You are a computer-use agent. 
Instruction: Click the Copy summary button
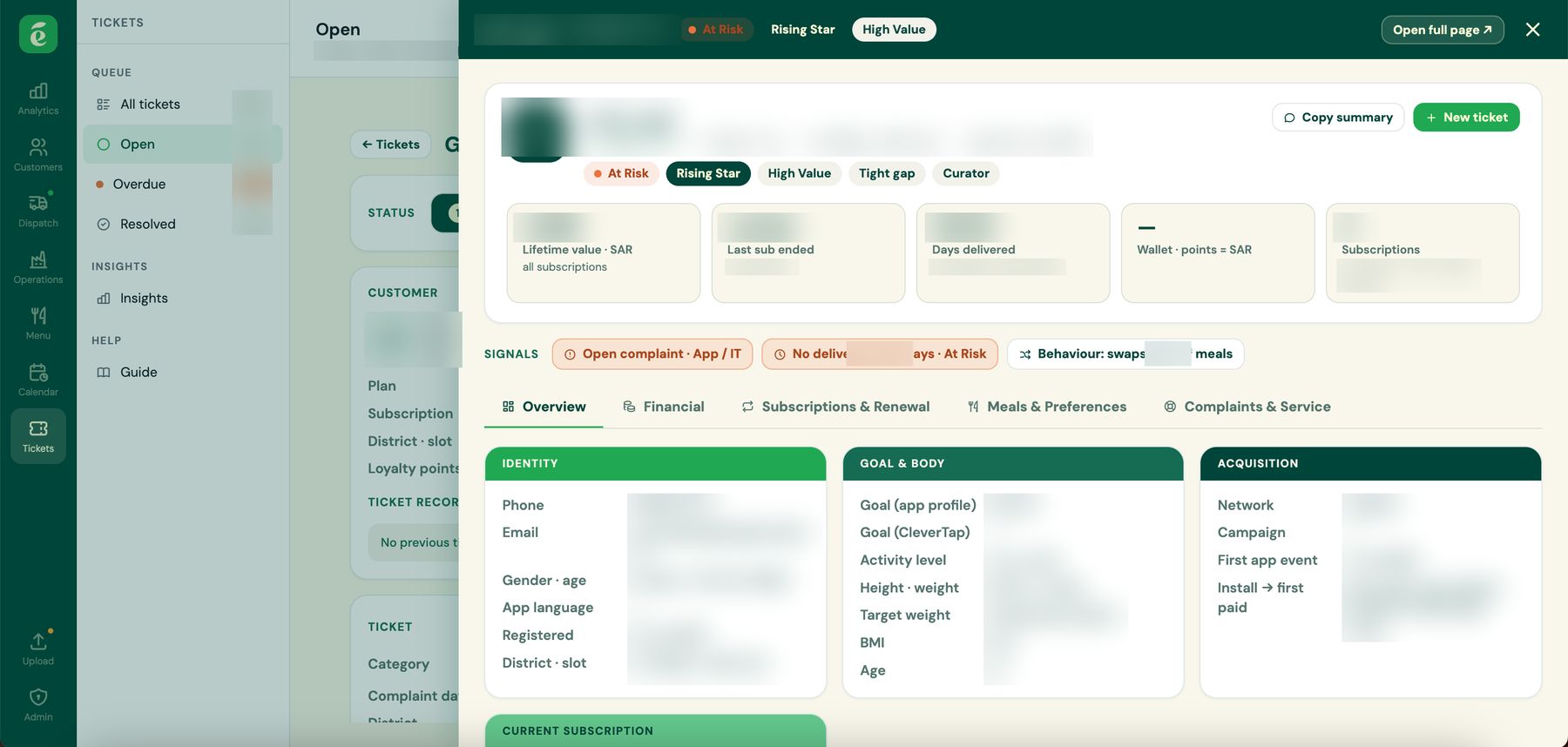pos(1338,118)
